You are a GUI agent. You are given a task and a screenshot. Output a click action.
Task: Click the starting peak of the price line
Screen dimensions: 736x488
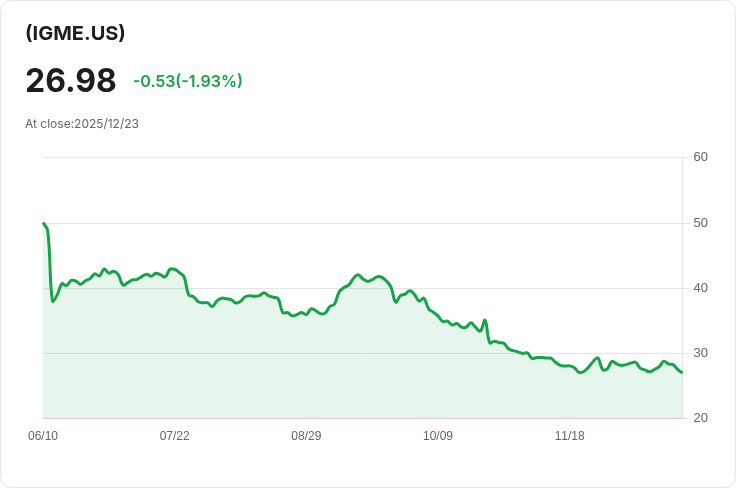pos(44,224)
